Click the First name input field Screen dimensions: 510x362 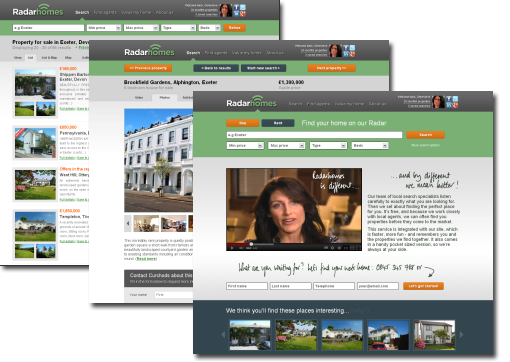(x=247, y=286)
